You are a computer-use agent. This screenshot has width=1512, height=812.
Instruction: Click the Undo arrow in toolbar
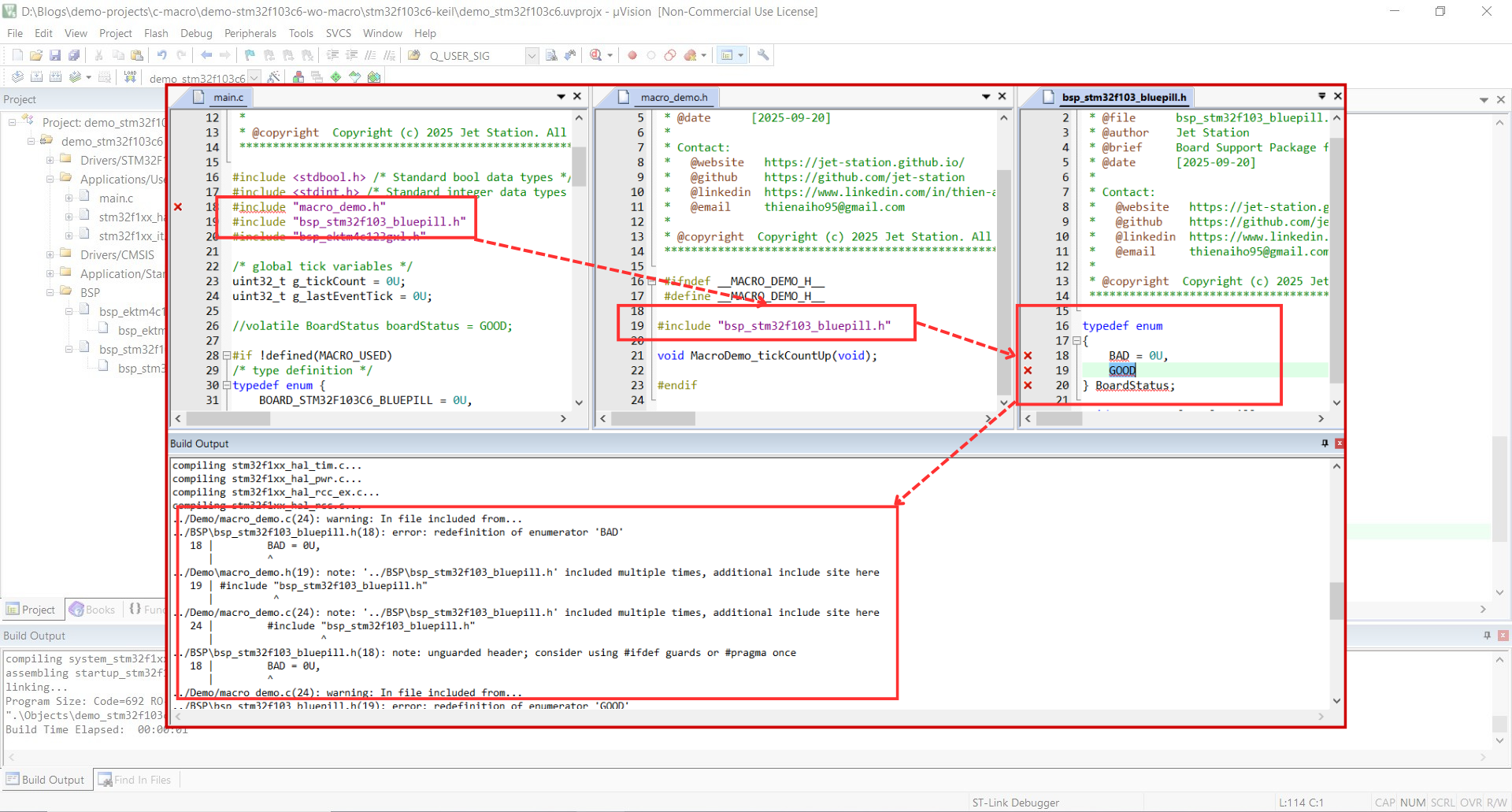(x=161, y=55)
